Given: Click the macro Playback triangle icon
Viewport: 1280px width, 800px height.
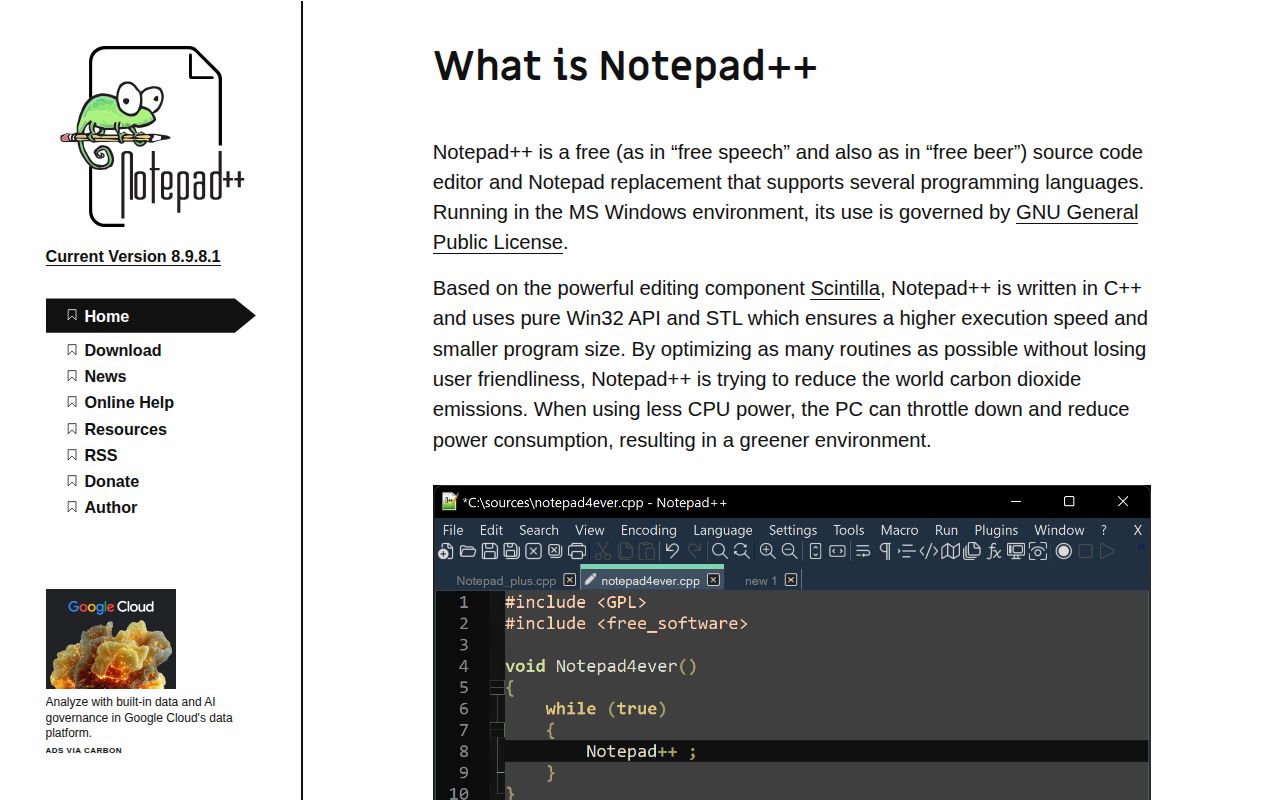Looking at the screenshot, I should [1107, 551].
